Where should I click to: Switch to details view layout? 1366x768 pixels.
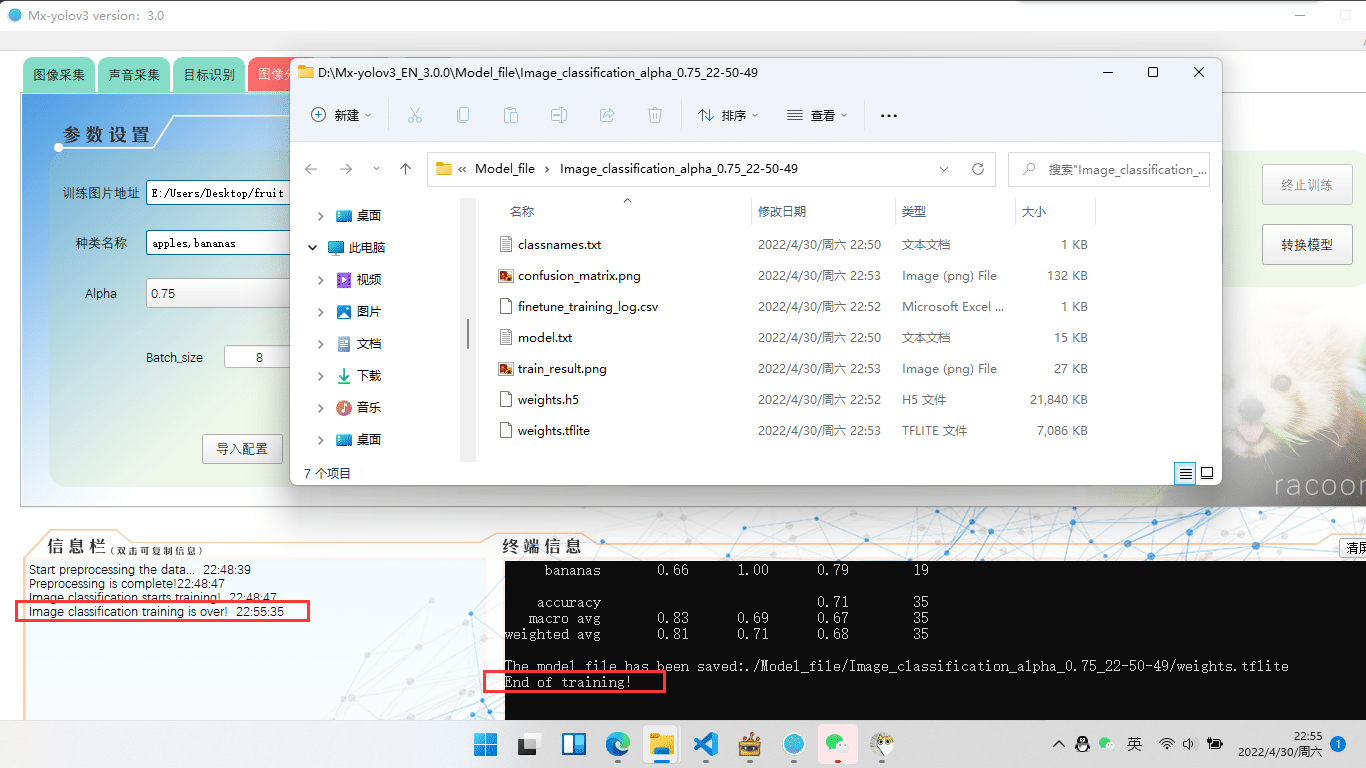coord(1186,473)
